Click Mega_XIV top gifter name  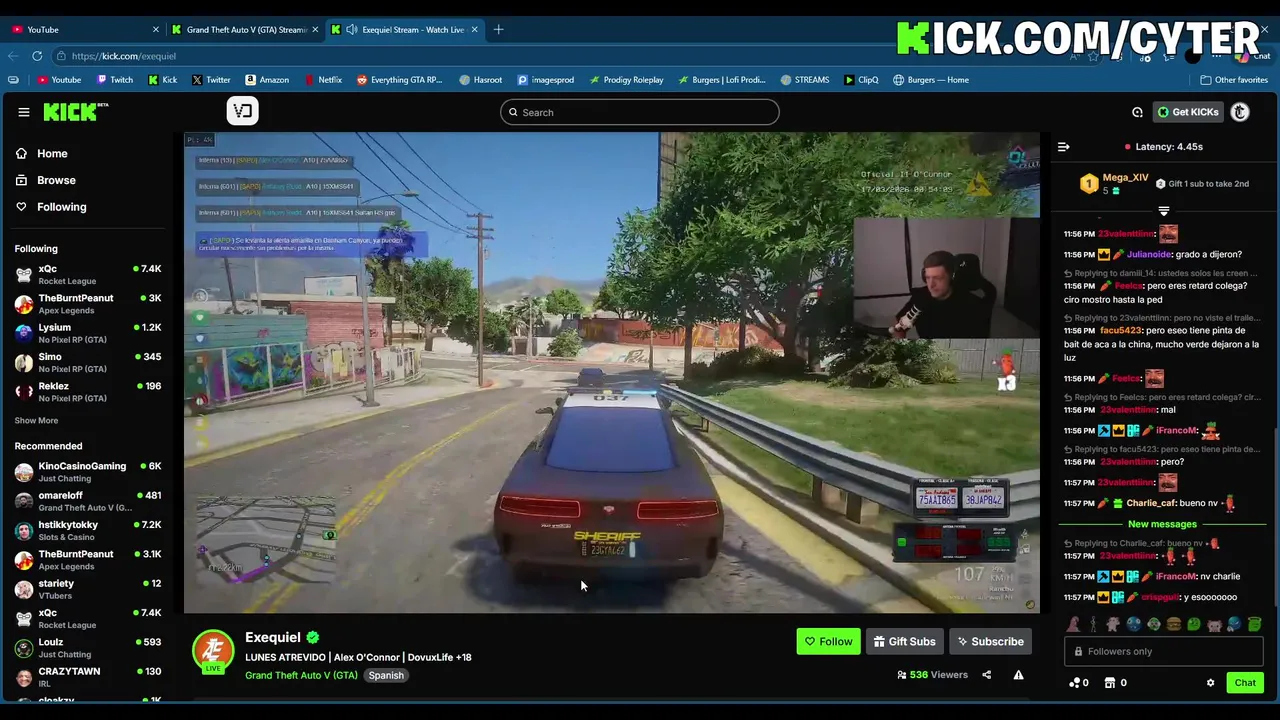click(x=1125, y=178)
